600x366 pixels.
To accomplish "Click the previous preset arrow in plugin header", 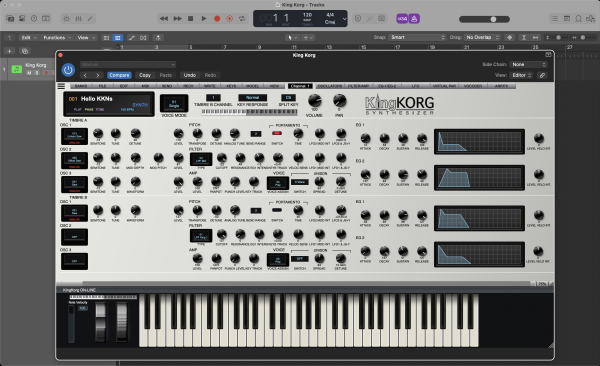I will pos(85,75).
